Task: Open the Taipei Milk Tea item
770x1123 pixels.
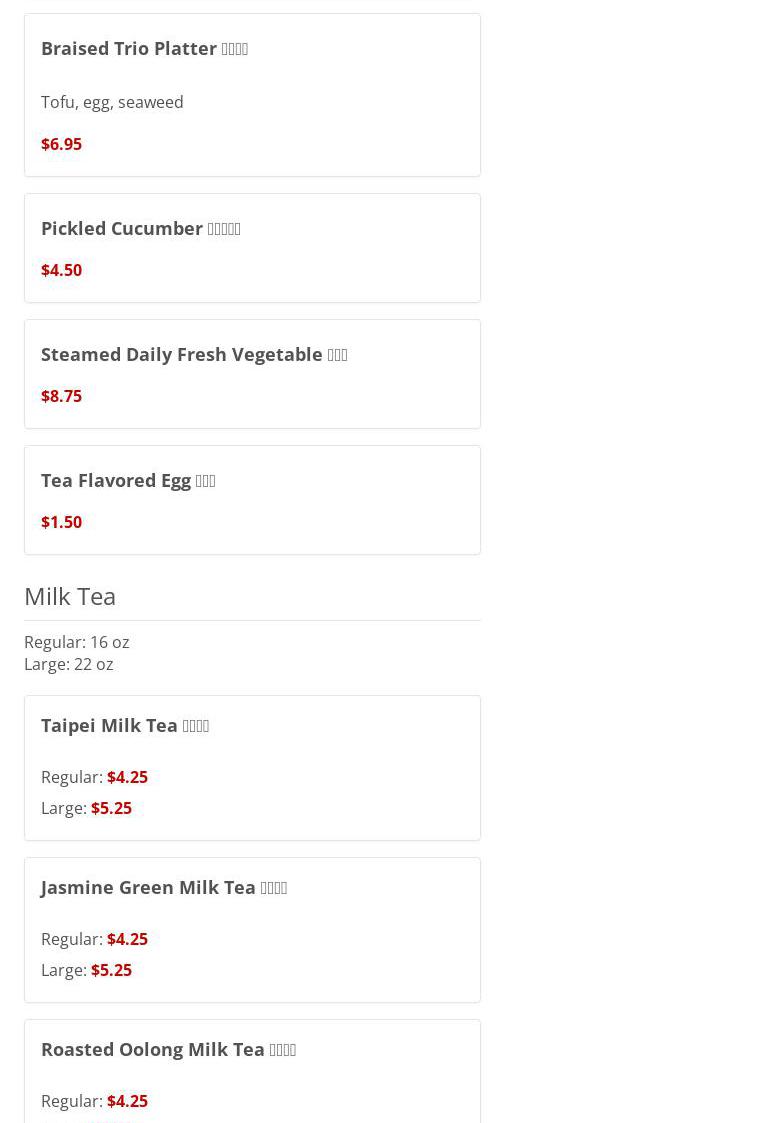Action: coord(125,725)
